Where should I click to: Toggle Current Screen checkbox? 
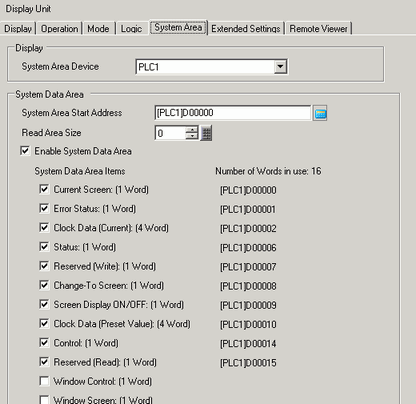pyautogui.click(x=44, y=189)
